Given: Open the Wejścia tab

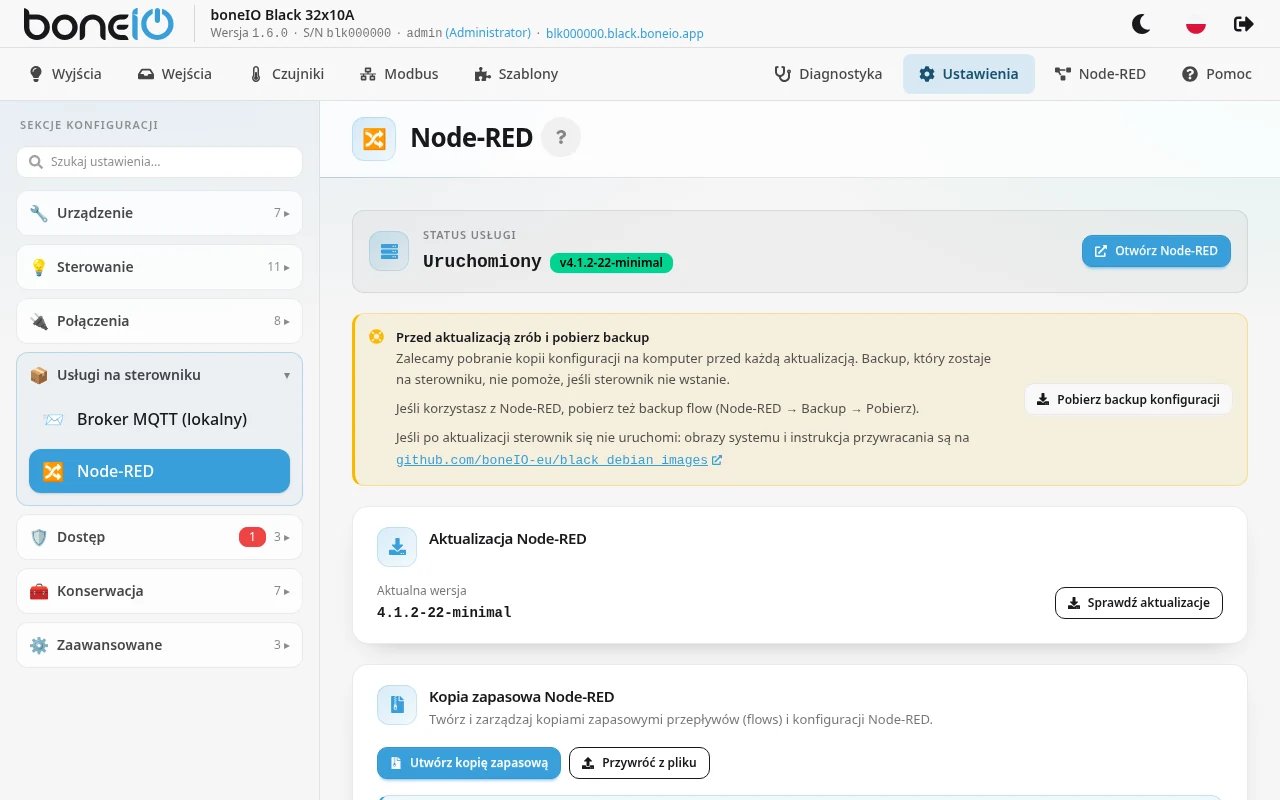Looking at the screenshot, I should 175,74.
